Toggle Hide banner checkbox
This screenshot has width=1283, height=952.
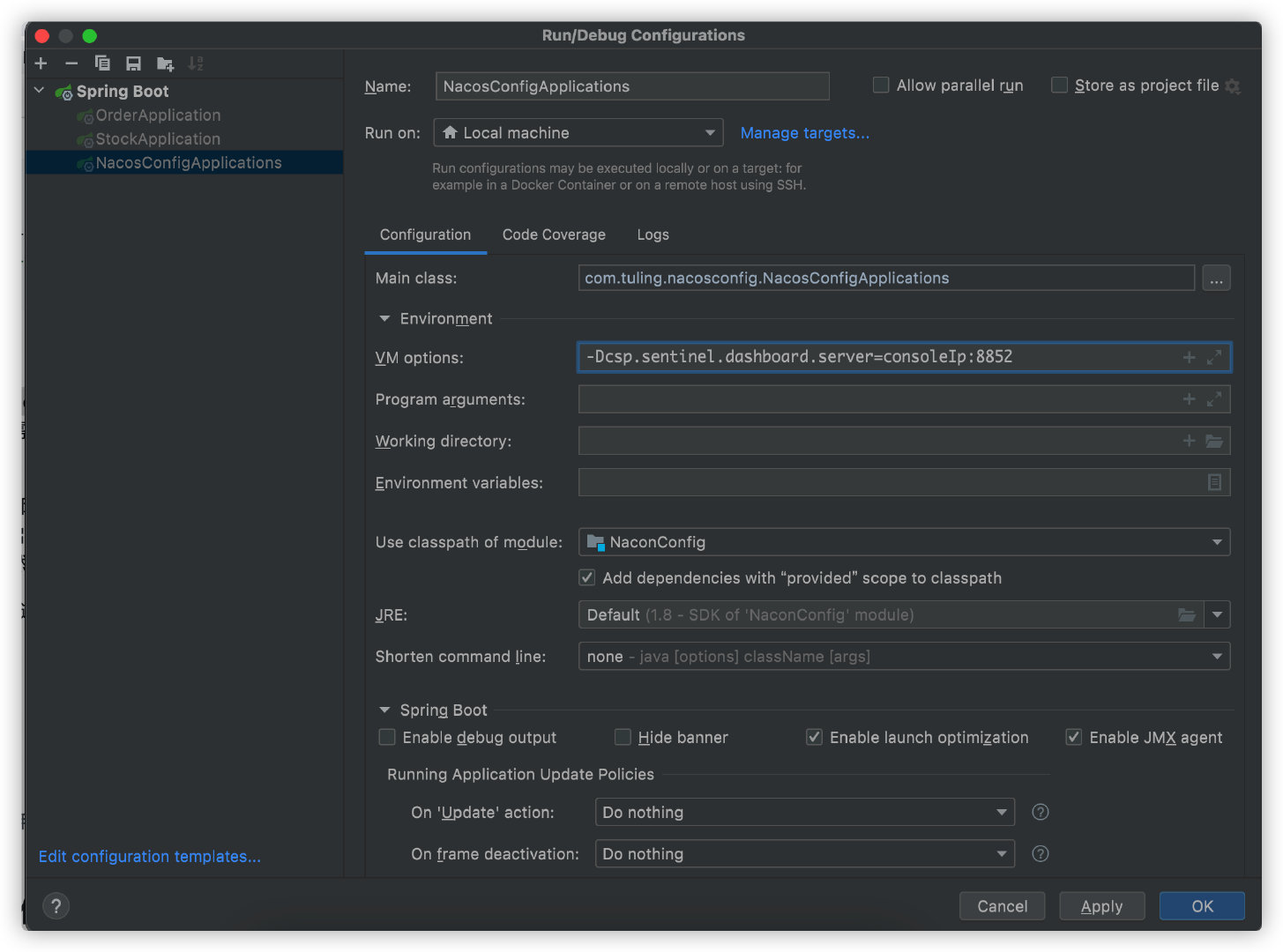tap(623, 737)
